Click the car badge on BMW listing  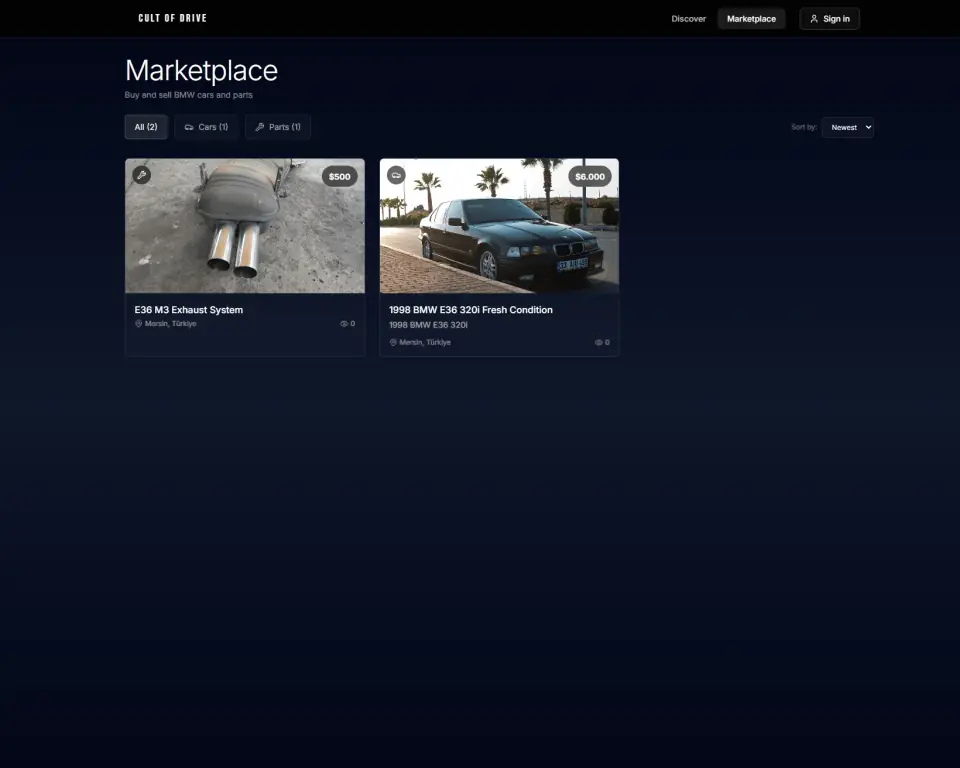click(x=396, y=175)
